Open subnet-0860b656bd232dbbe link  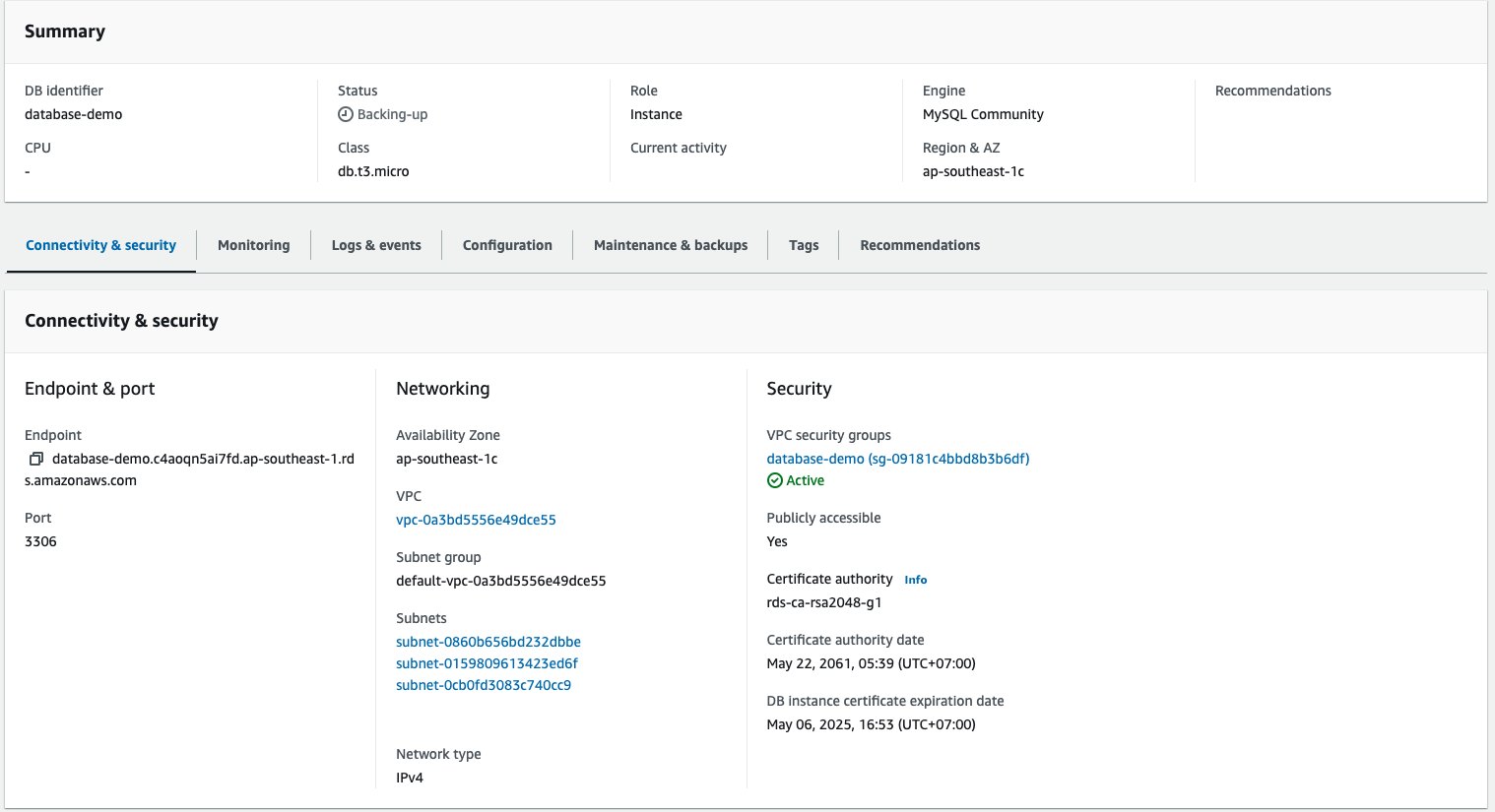[488, 642]
